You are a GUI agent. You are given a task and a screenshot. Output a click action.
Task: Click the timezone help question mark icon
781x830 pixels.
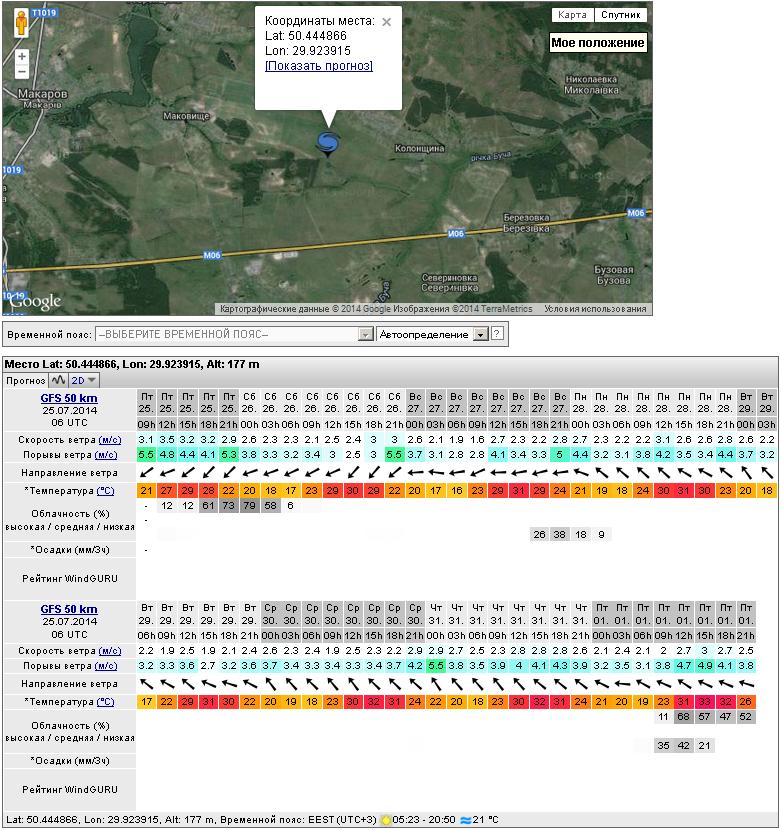[497, 334]
